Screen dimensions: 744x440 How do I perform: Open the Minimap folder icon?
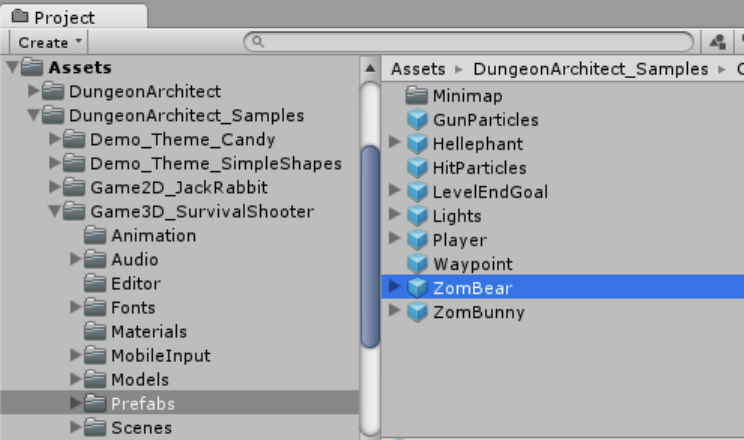coord(417,95)
